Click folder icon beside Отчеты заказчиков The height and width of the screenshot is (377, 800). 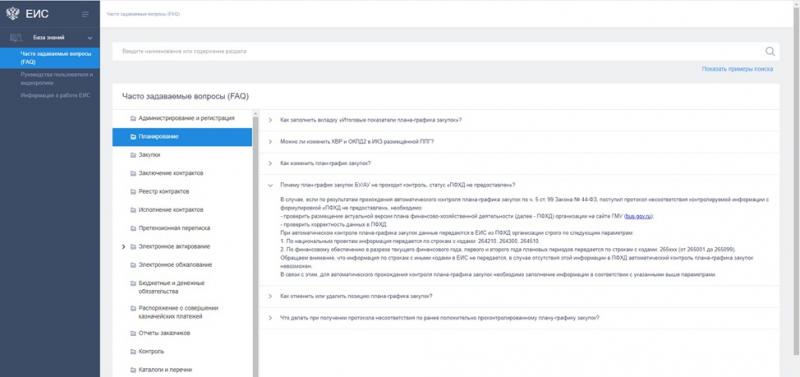pos(133,334)
